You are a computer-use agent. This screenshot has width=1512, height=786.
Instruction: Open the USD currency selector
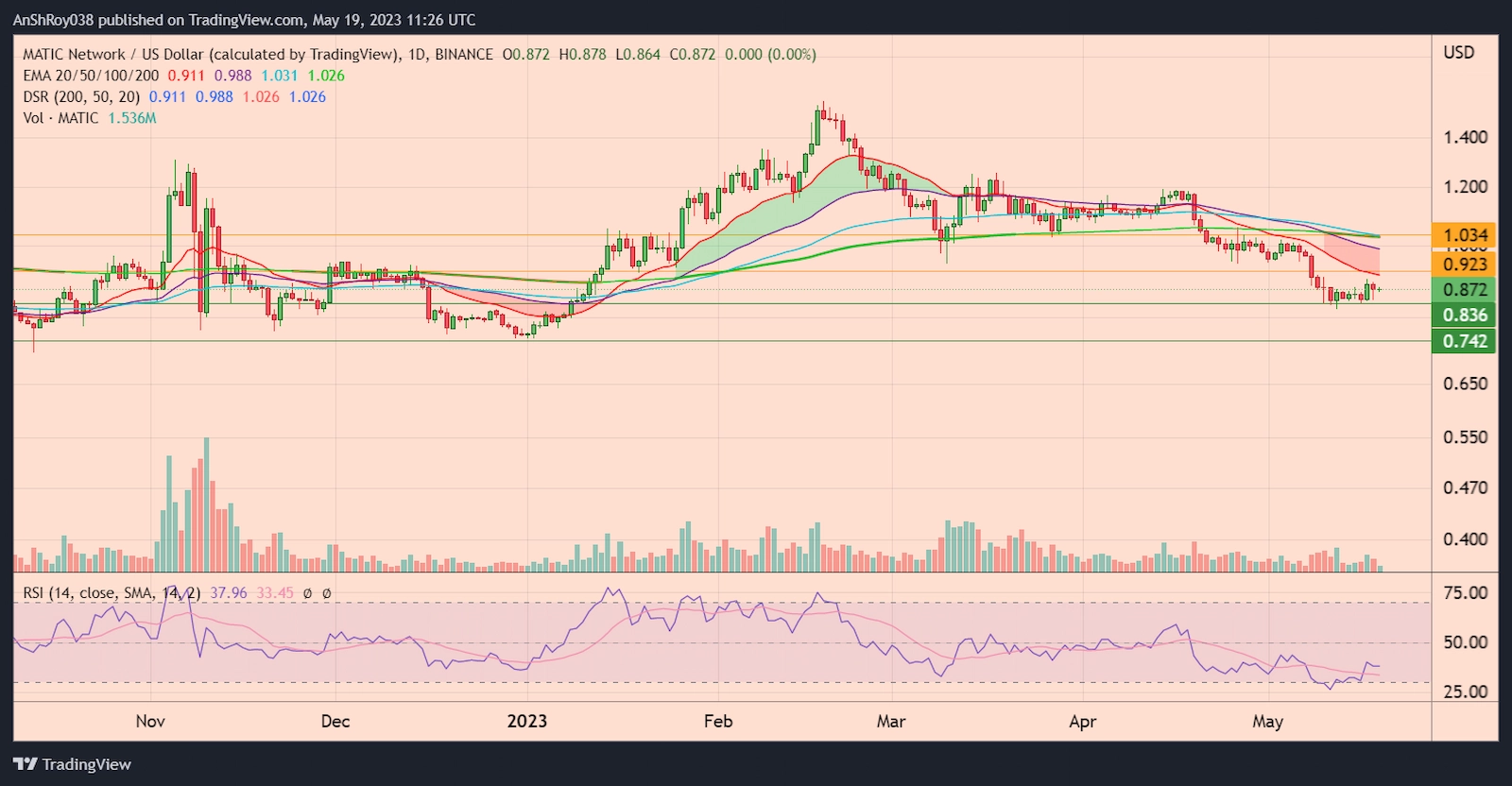coord(1458,53)
